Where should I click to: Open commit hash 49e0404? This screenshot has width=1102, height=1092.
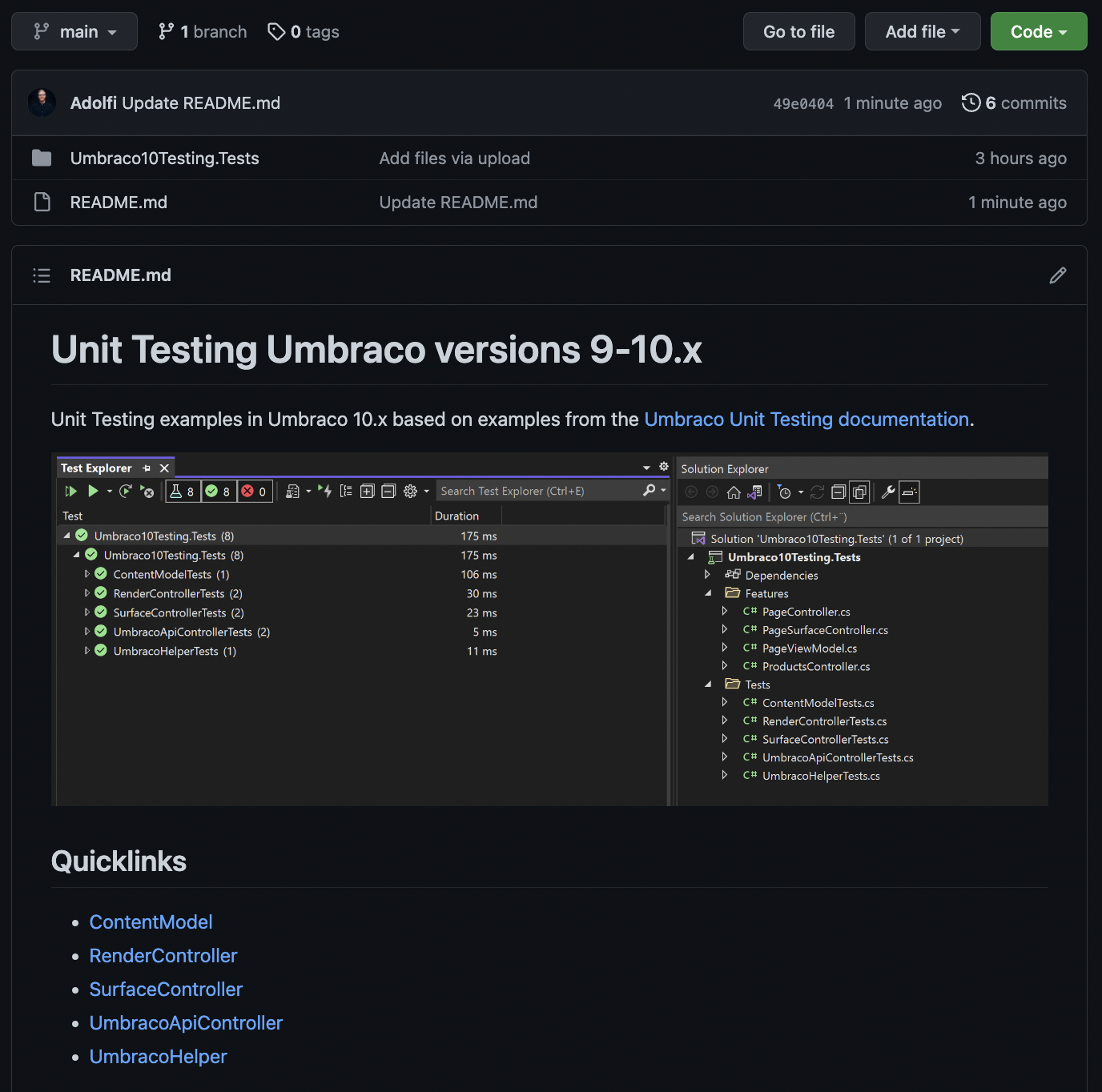(x=803, y=103)
